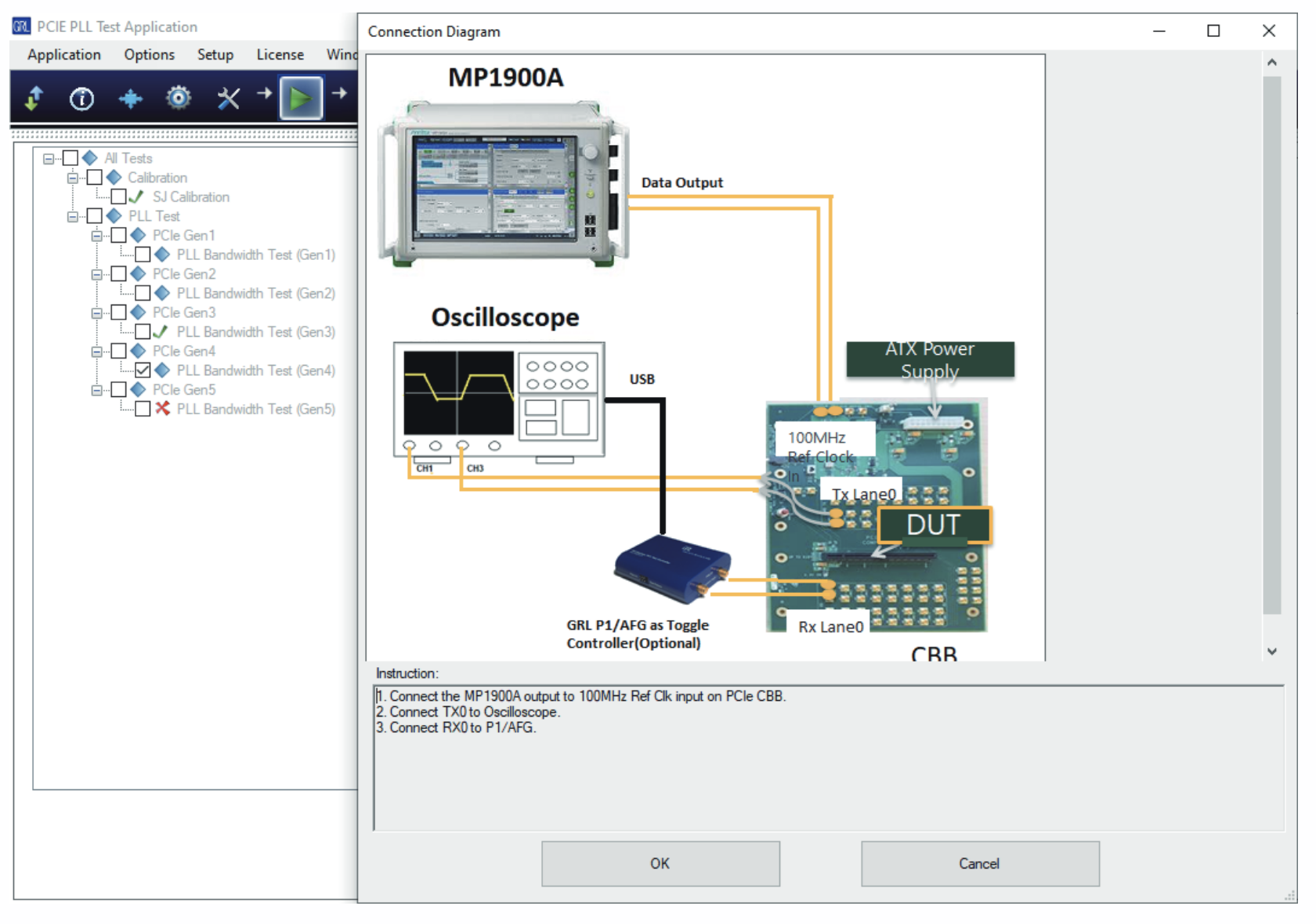The image size is (1316, 924).
Task: Click the up-down arrows connection icon
Action: tap(34, 99)
